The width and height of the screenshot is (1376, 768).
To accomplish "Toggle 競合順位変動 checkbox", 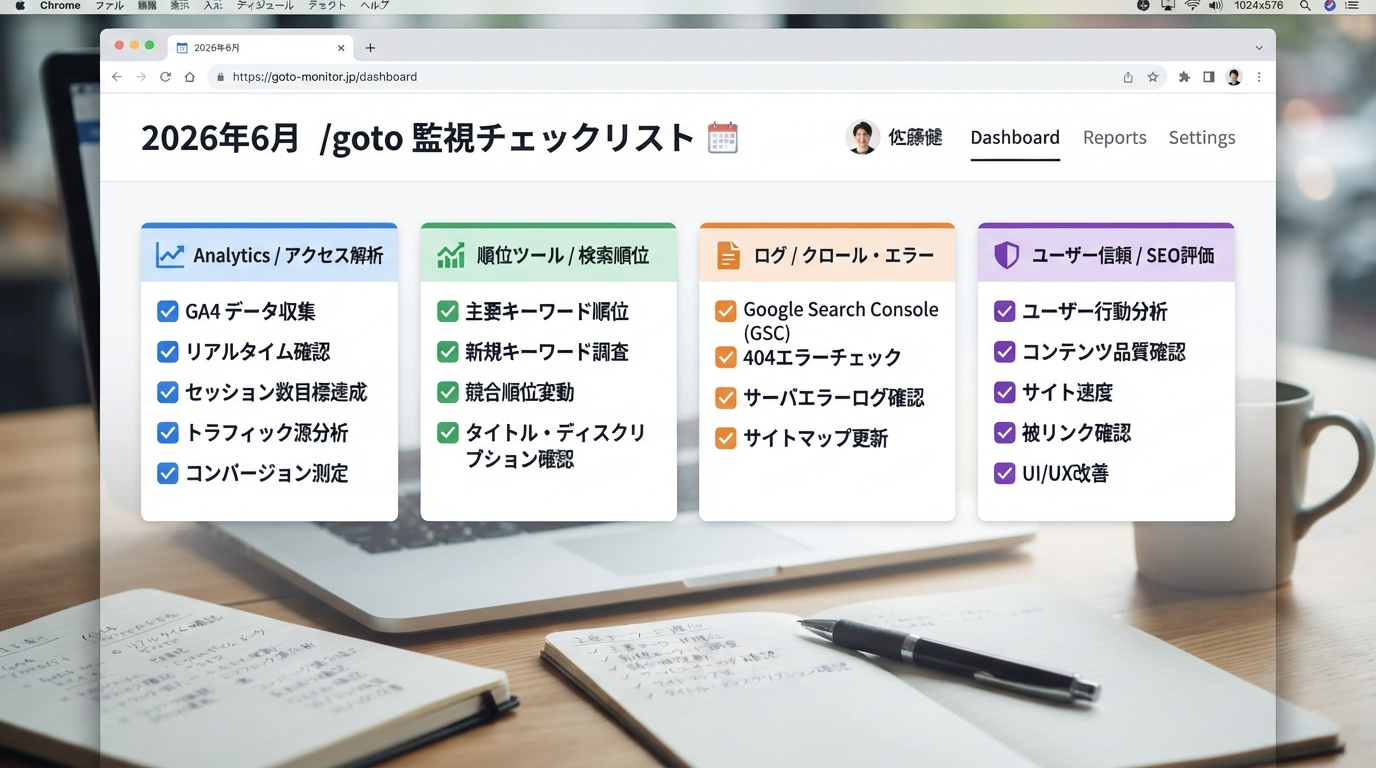I will pos(448,393).
